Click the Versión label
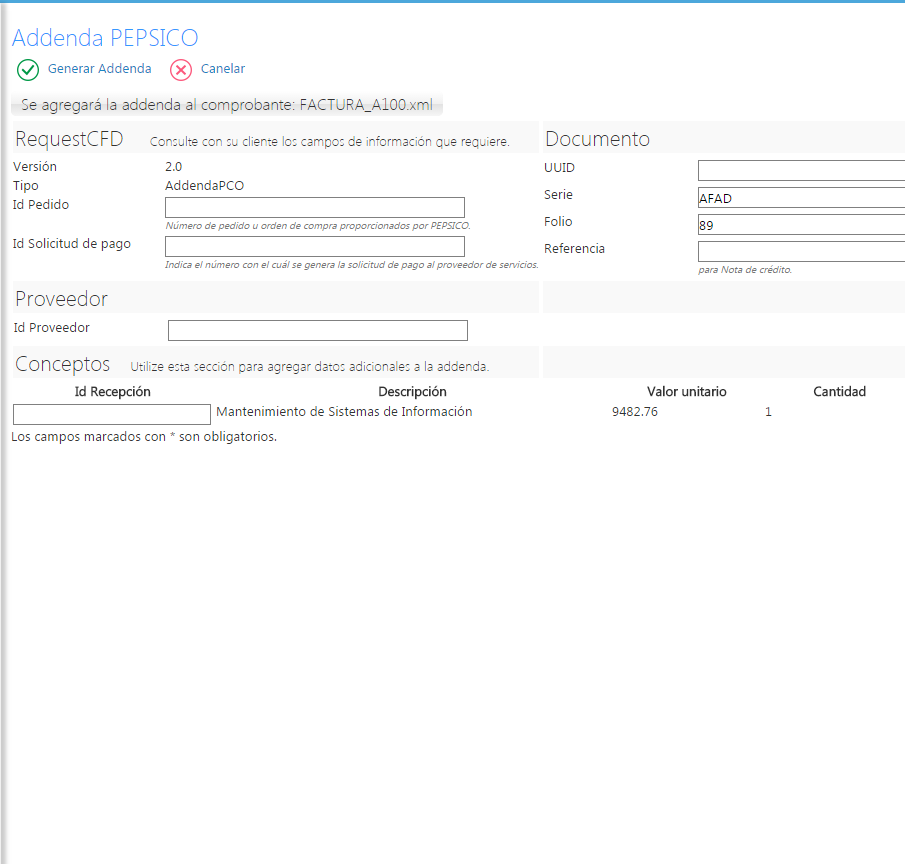 pyautogui.click(x=35, y=167)
